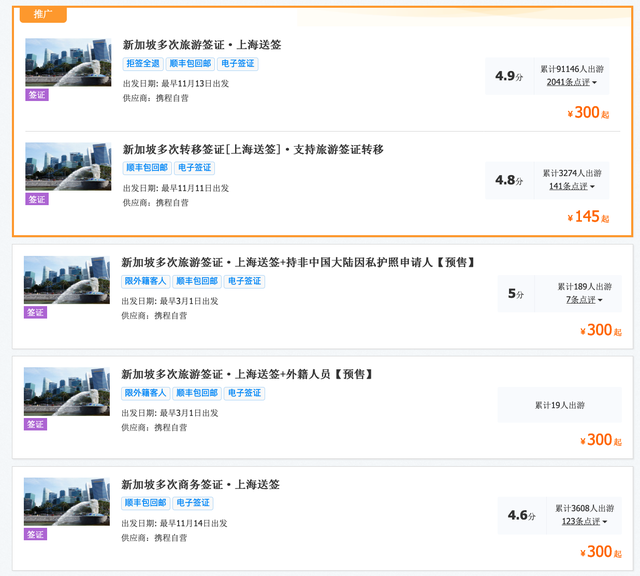The height and width of the screenshot is (576, 640).
Task: Click 电子签证 tag on 商务签证 listing
Action: coord(193,503)
